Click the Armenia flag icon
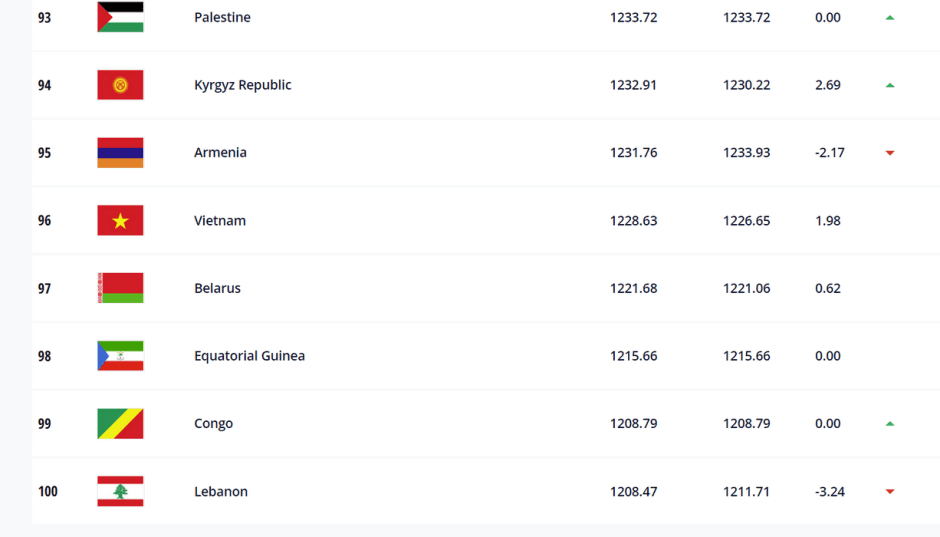Viewport: 940px width, 537px height. click(120, 153)
